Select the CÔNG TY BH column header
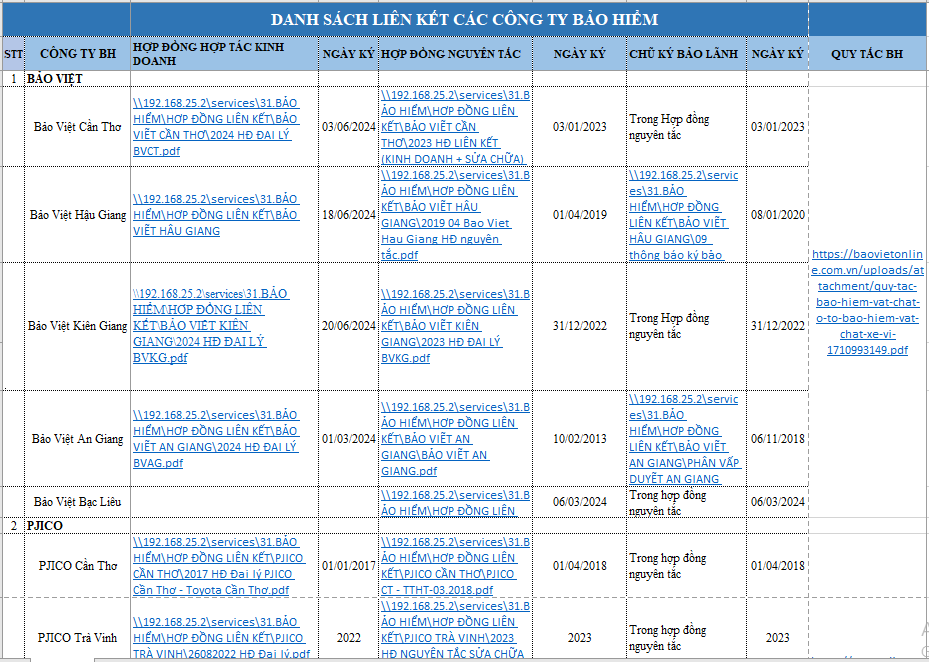Viewport: 929px width, 662px height. pyautogui.click(x=78, y=54)
